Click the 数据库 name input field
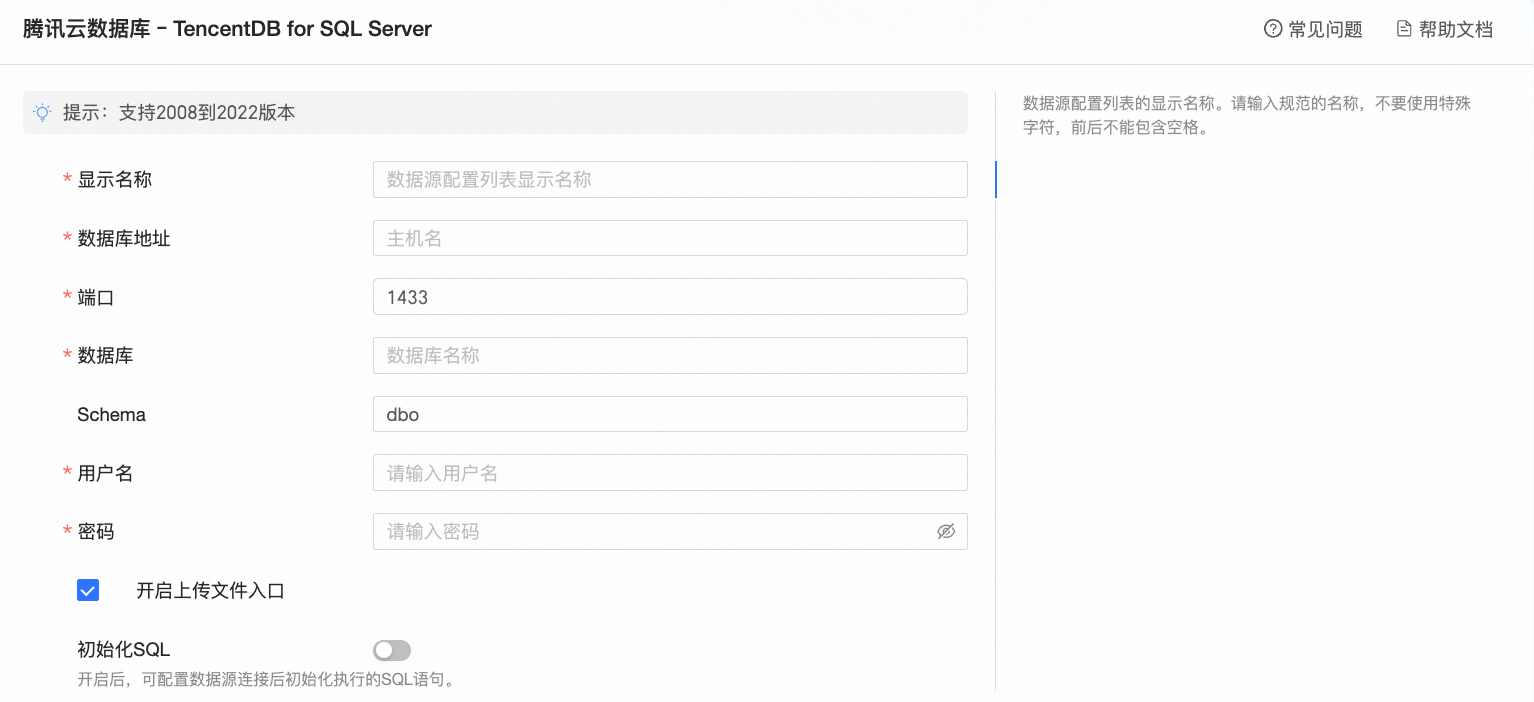 (670, 355)
